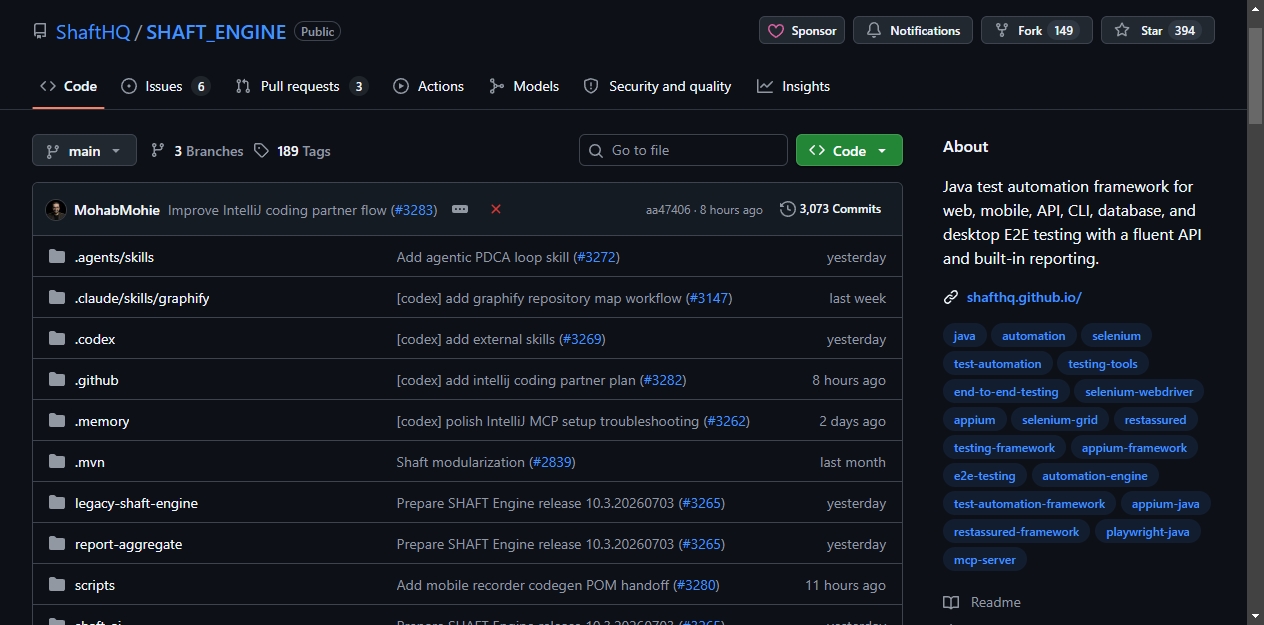Click the folder icon for .github

click(57, 380)
